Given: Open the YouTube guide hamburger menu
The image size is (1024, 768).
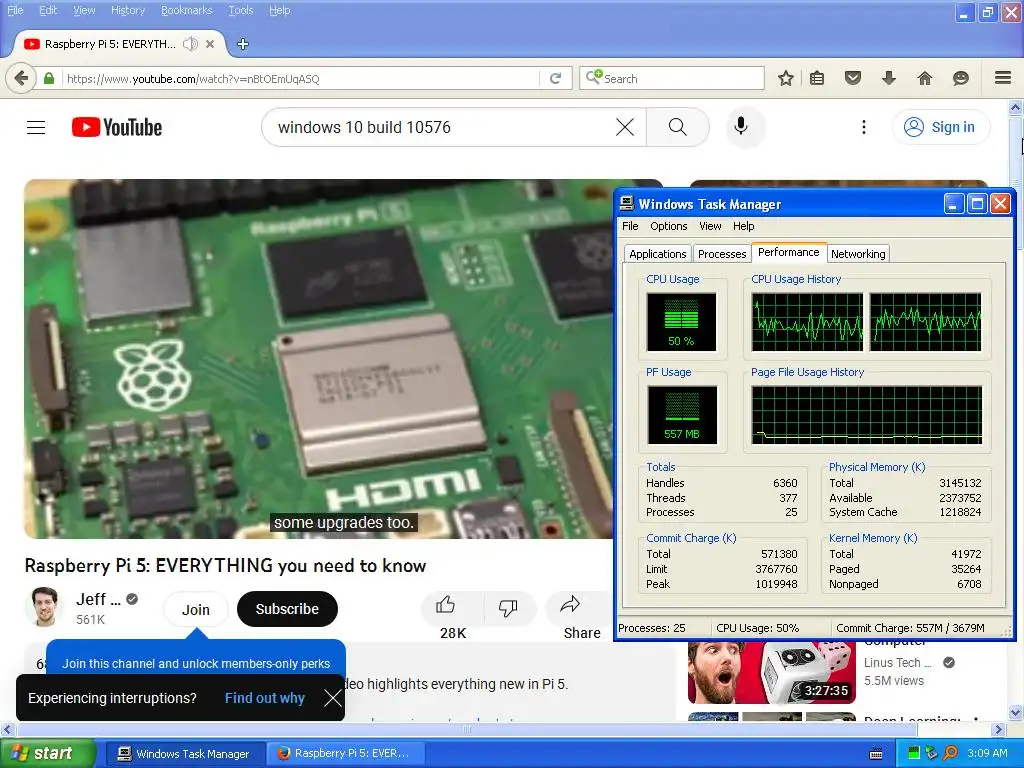Looking at the screenshot, I should [x=36, y=127].
